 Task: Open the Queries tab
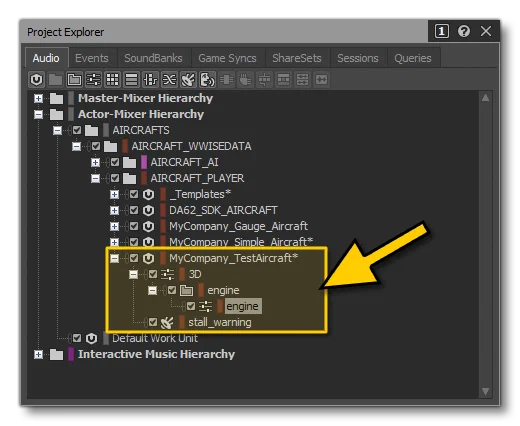pyautogui.click(x=413, y=58)
